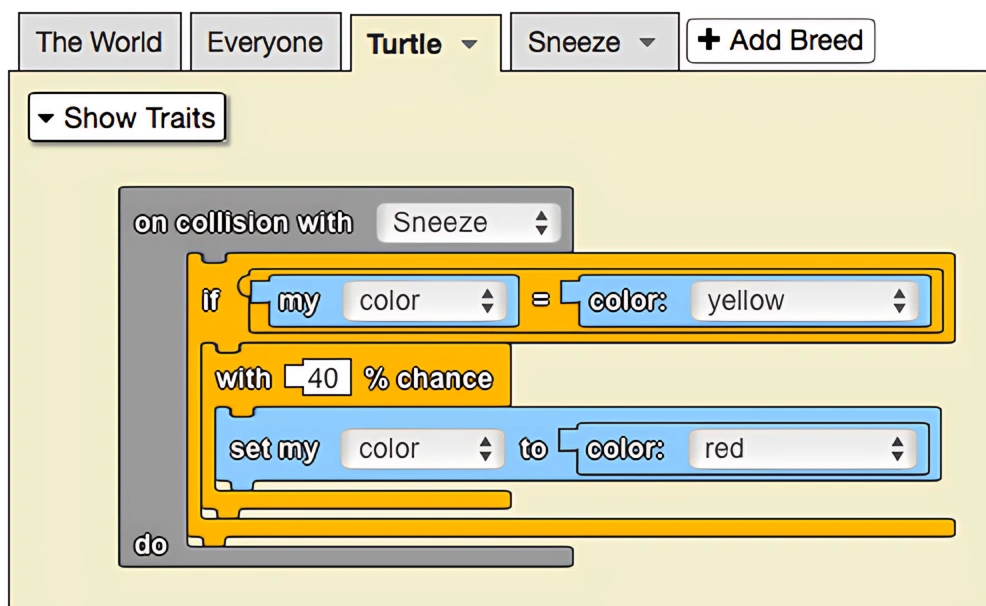
Task: Select the Sneeze breed tab label
Action: tap(573, 43)
